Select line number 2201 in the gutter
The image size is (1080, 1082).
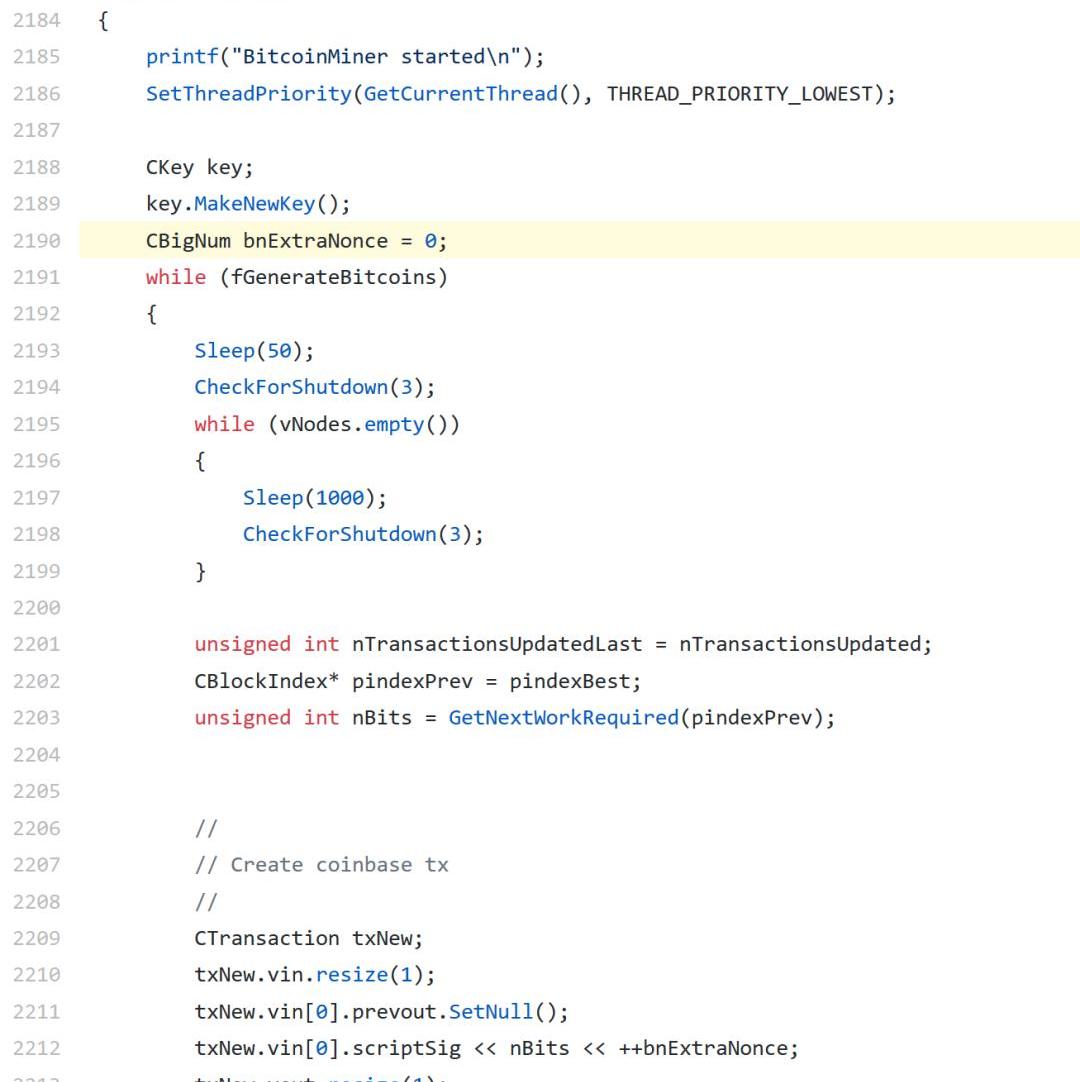point(36,645)
